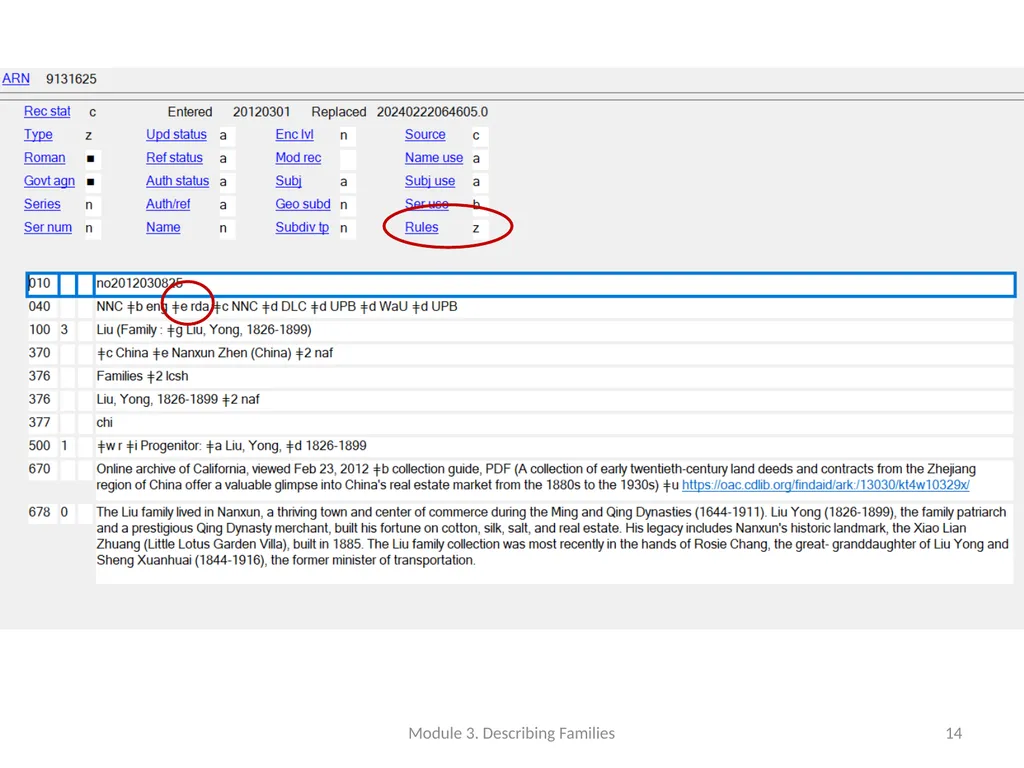Click the 010 tag number cell
1024x768 pixels.
point(42,283)
